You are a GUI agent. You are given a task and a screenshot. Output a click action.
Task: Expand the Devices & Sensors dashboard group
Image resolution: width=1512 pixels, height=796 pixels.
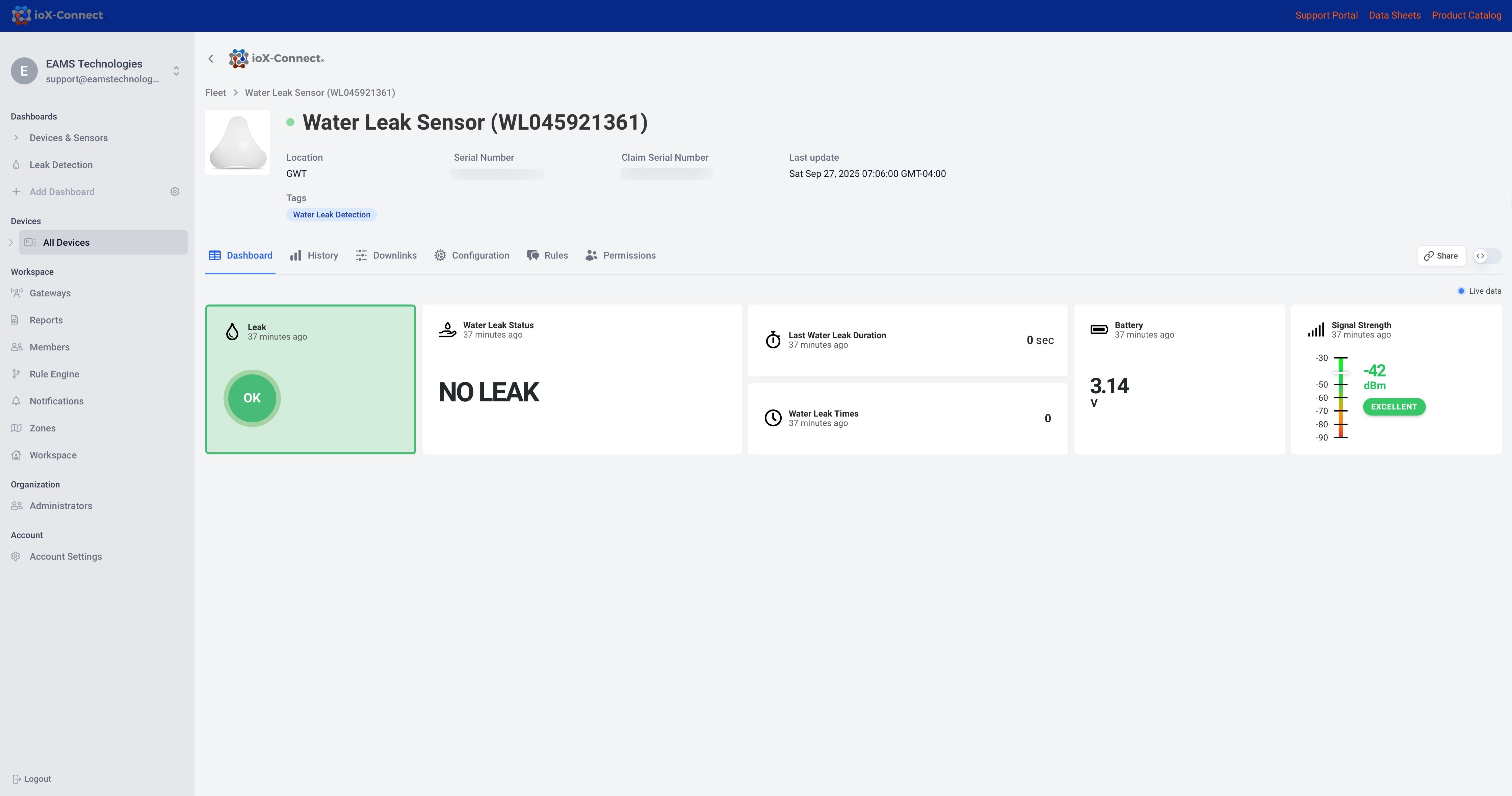[x=16, y=138]
